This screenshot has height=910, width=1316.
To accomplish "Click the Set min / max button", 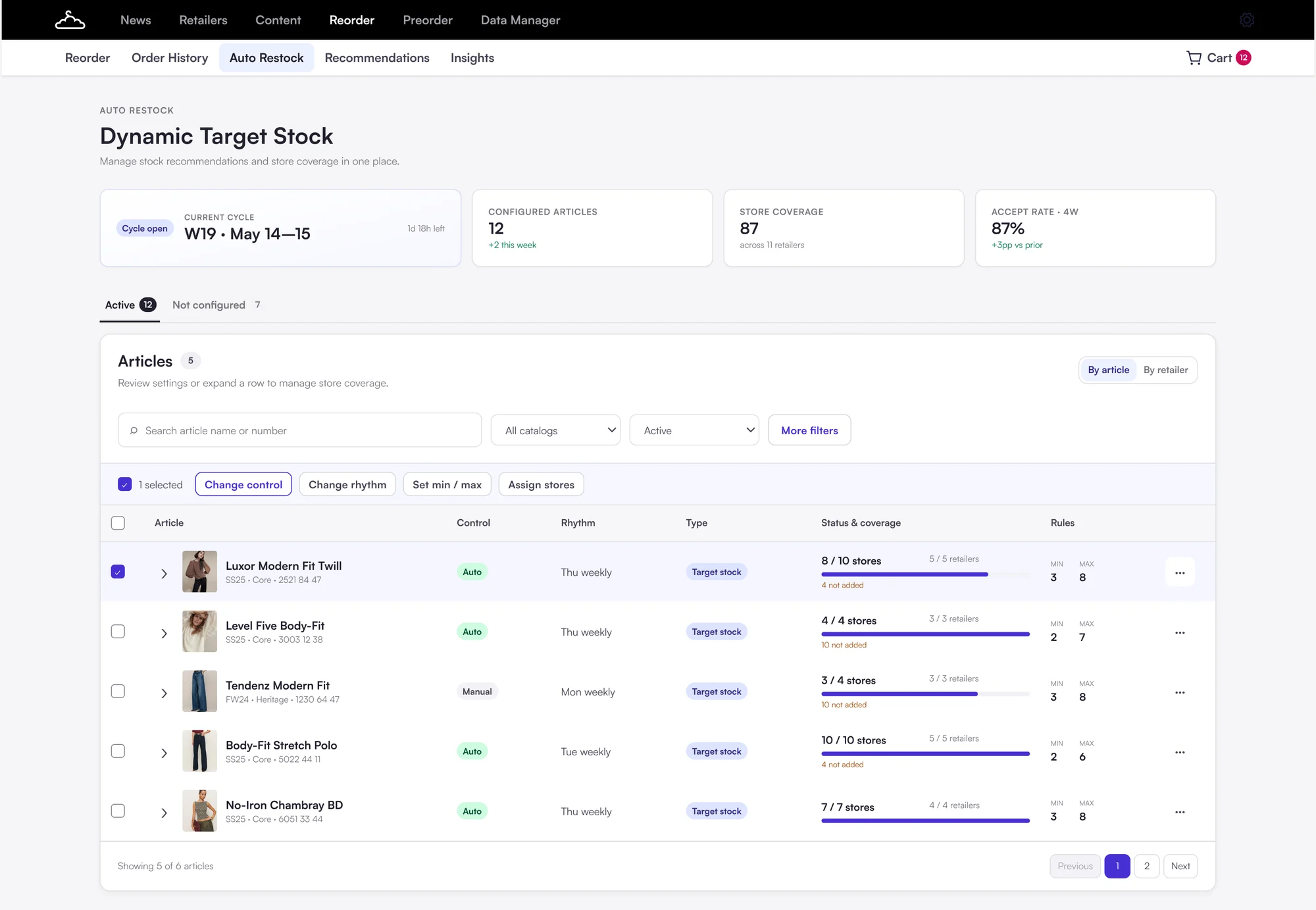I will (447, 485).
